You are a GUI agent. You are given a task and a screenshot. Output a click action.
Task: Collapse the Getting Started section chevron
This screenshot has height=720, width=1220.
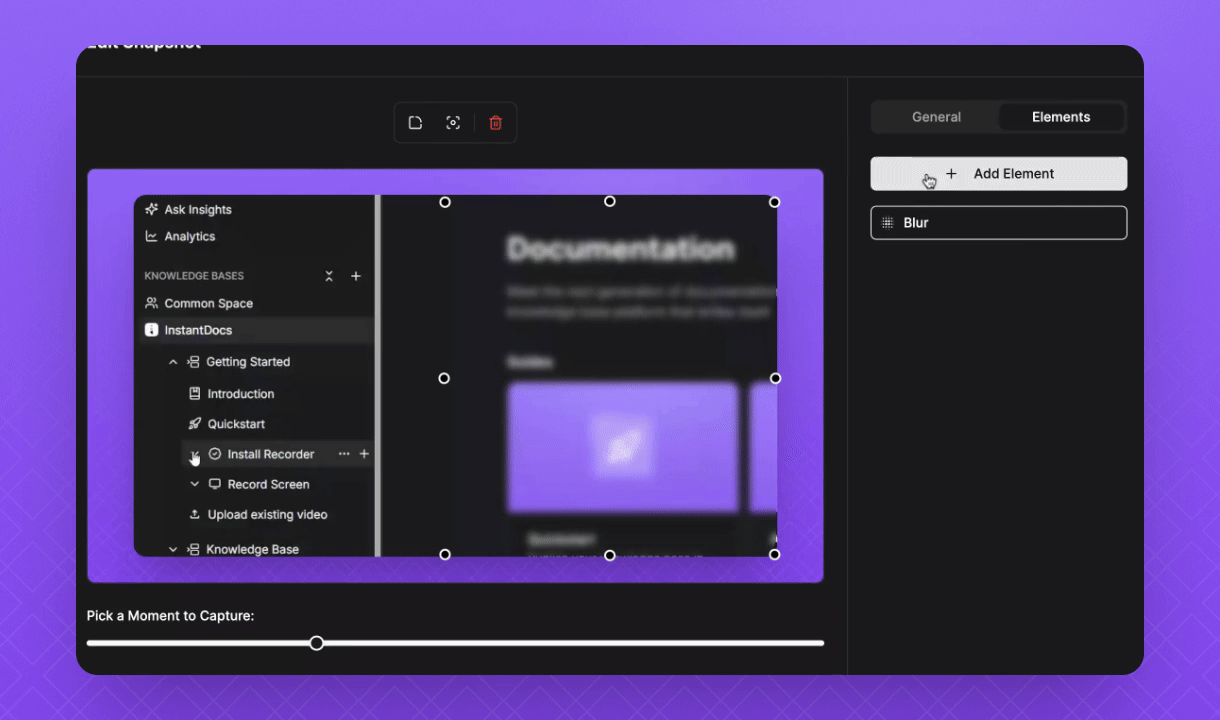(173, 362)
